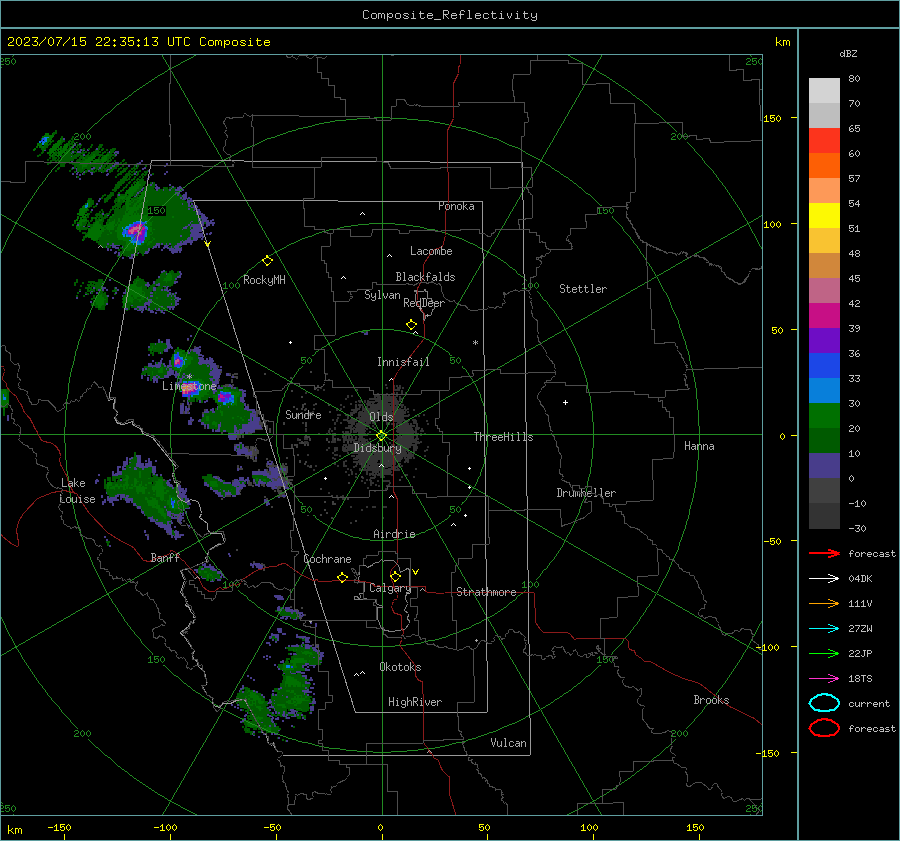Select the yellow diamond marker above Calgary

(x=395, y=576)
